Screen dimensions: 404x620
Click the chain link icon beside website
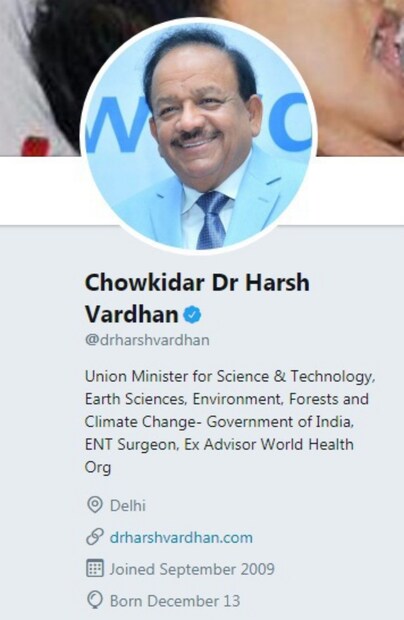point(94,537)
